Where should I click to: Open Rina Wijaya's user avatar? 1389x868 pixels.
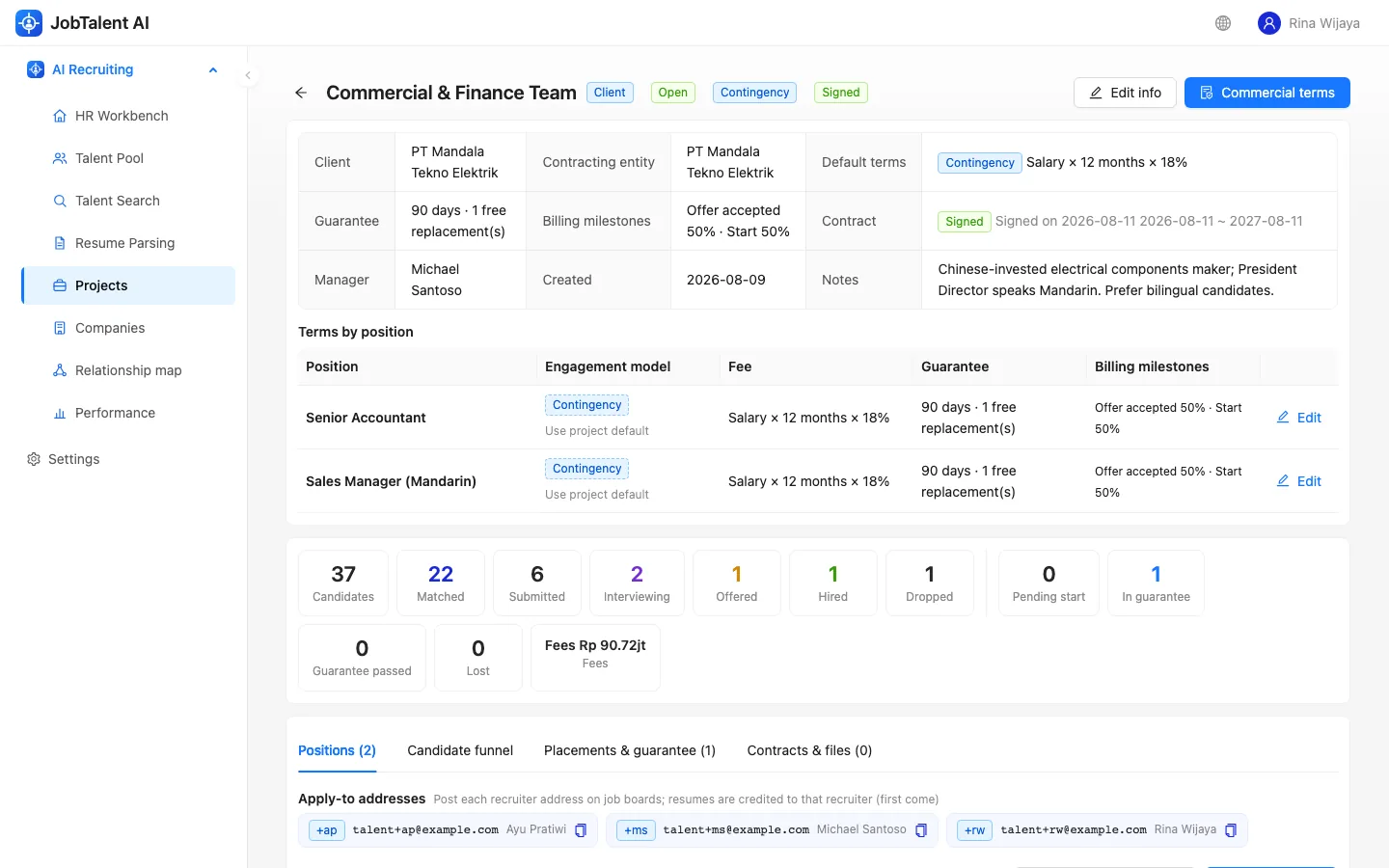(x=1269, y=23)
